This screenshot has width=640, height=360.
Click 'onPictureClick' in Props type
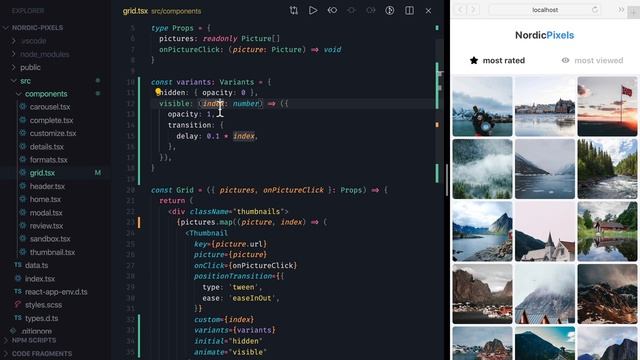(189, 49)
